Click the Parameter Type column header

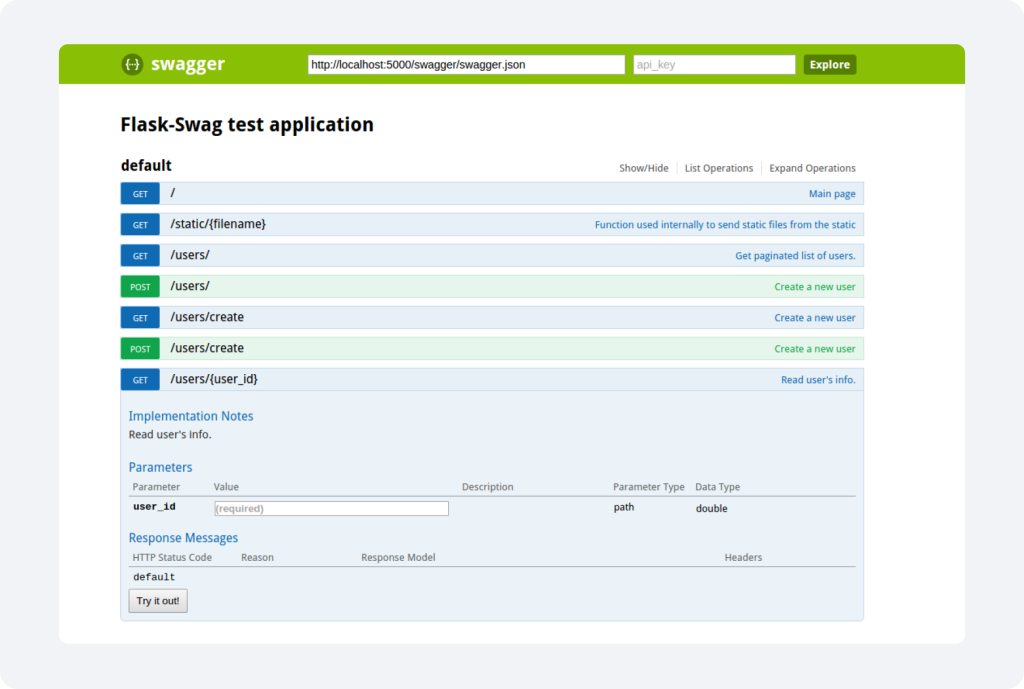648,487
